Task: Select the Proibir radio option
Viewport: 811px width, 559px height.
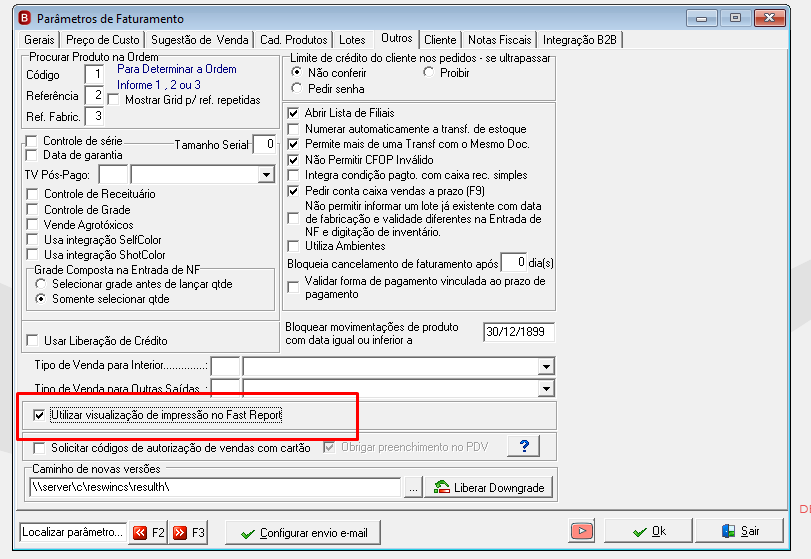Action: tap(428, 72)
